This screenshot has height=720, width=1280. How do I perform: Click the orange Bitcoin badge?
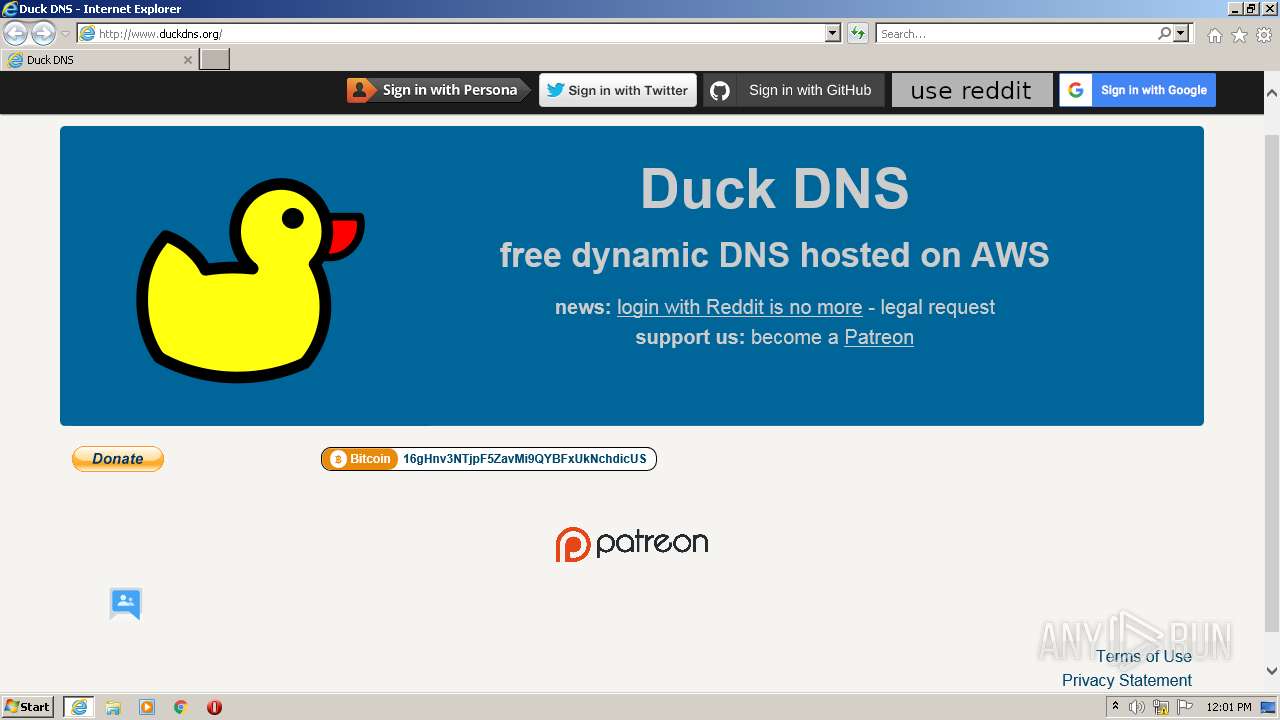361,459
